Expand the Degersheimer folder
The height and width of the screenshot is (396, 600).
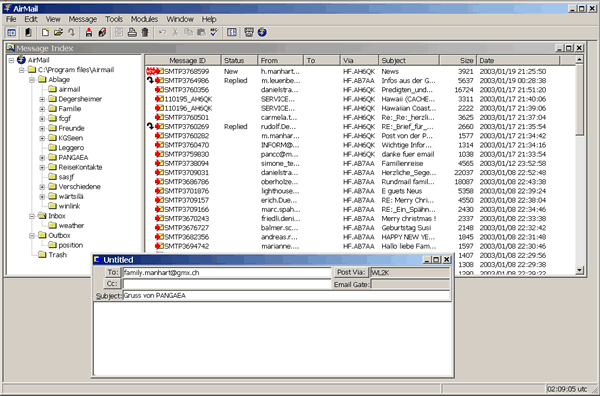click(42, 99)
